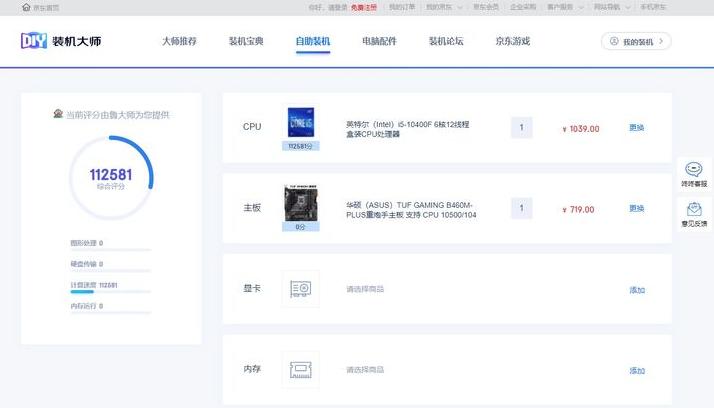The height and width of the screenshot is (408, 714).
Task: Click the CPU category label
Action: click(x=252, y=127)
